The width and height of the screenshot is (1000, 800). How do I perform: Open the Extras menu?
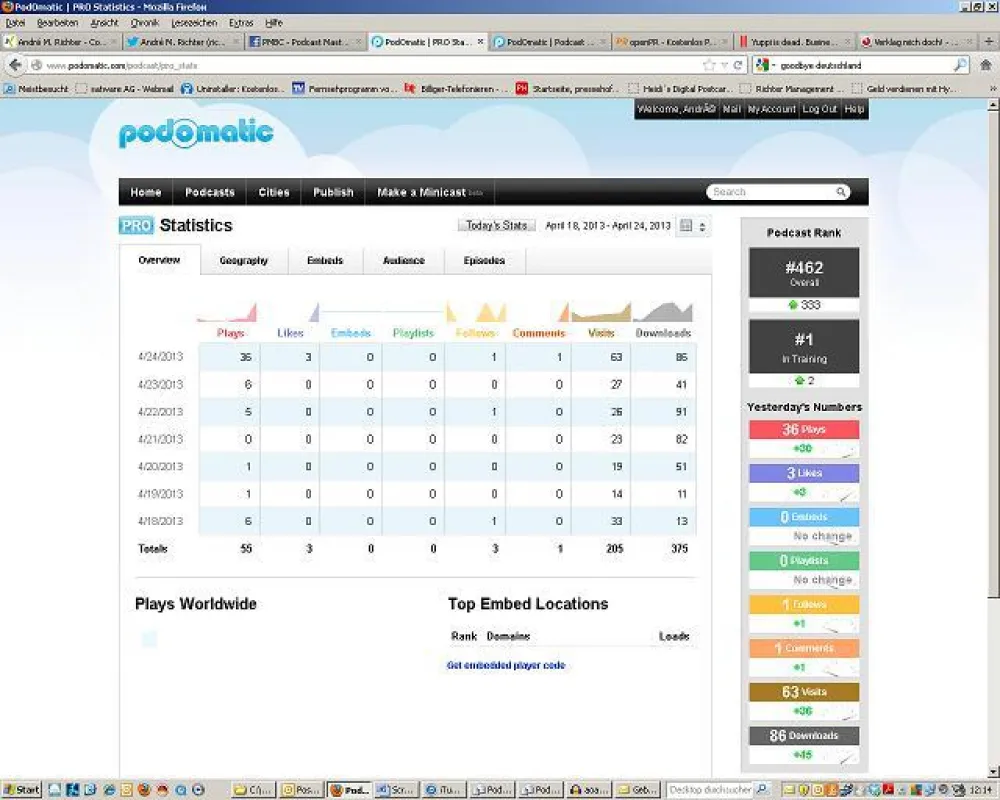241,23
